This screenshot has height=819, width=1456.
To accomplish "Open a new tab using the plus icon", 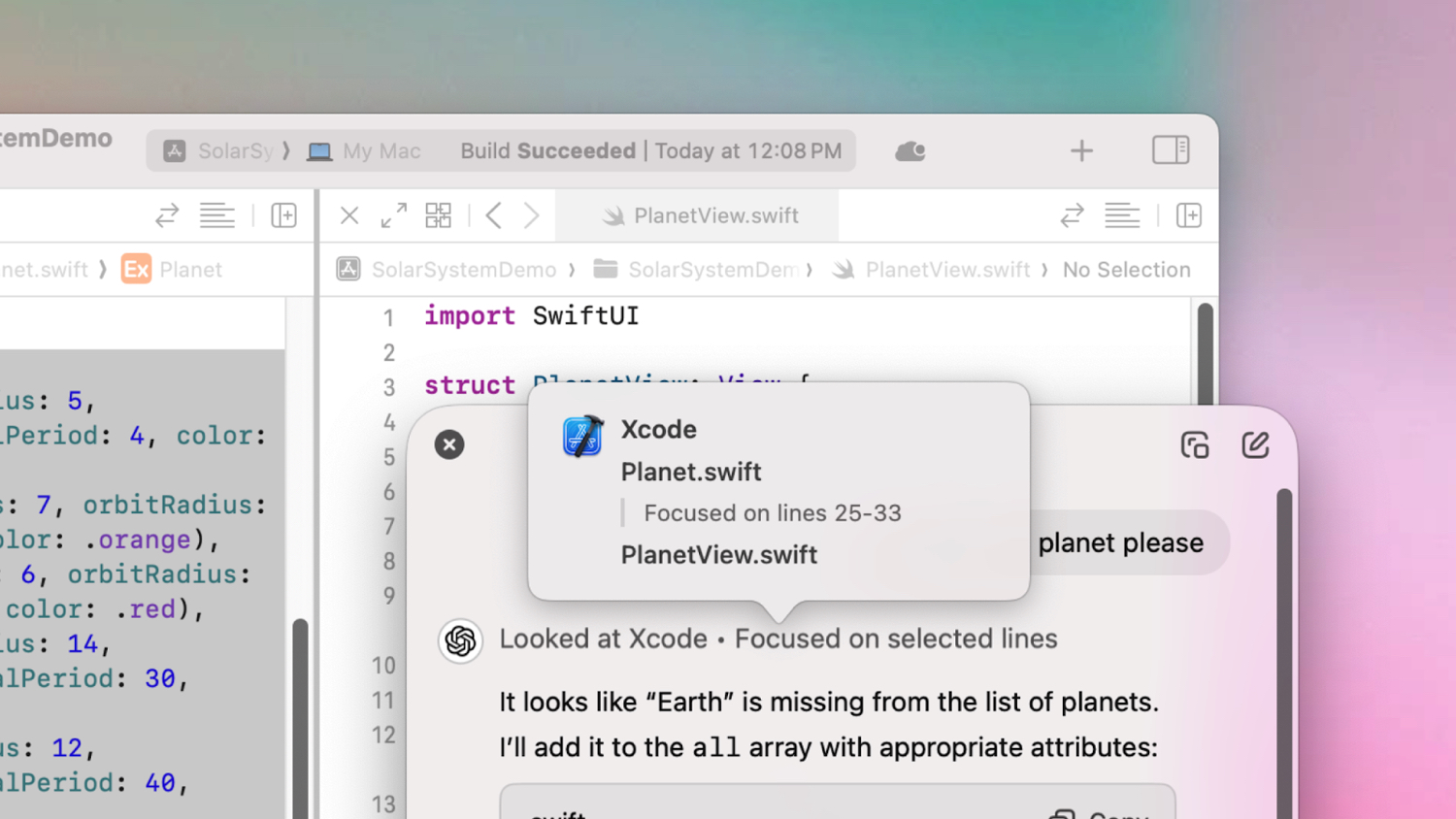I will tap(1080, 150).
